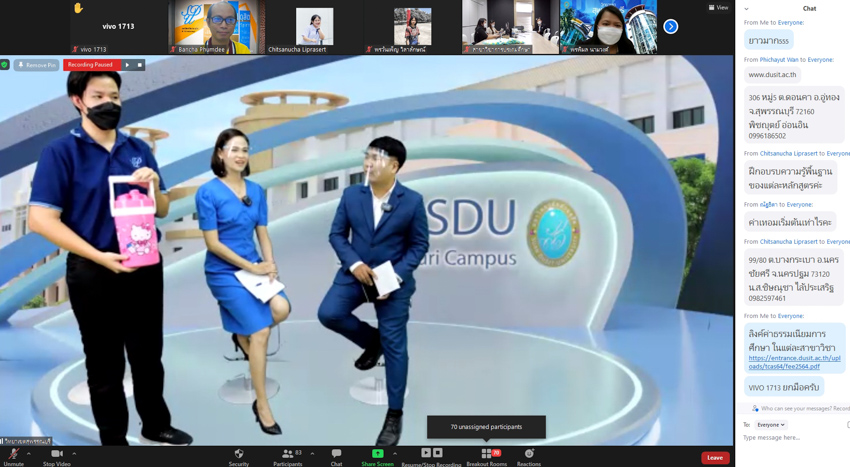Screen dimensions: 850x467
Task: Click the Unmute microphone icon
Action: pyautogui.click(x=14, y=454)
